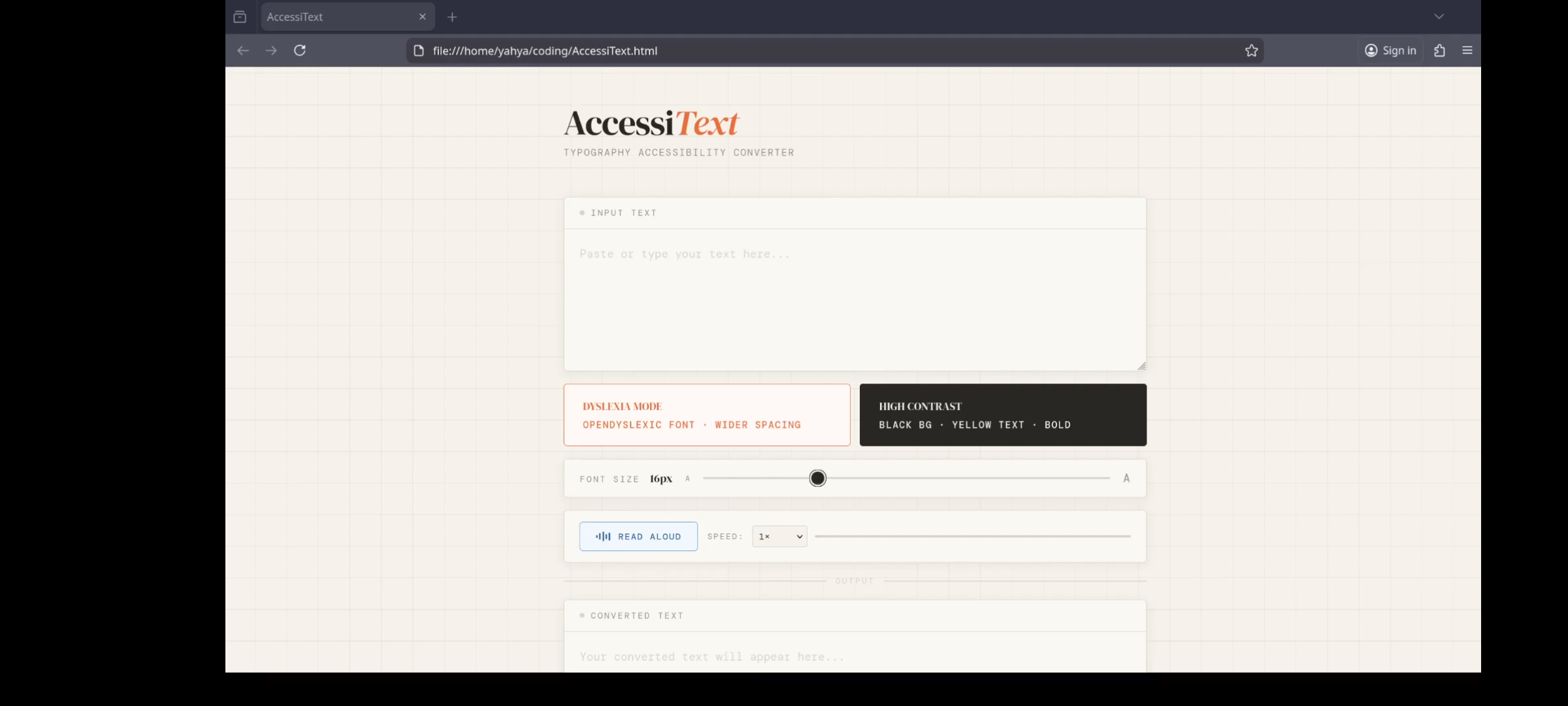
Task: Open the speed 1× dropdown
Action: click(779, 537)
